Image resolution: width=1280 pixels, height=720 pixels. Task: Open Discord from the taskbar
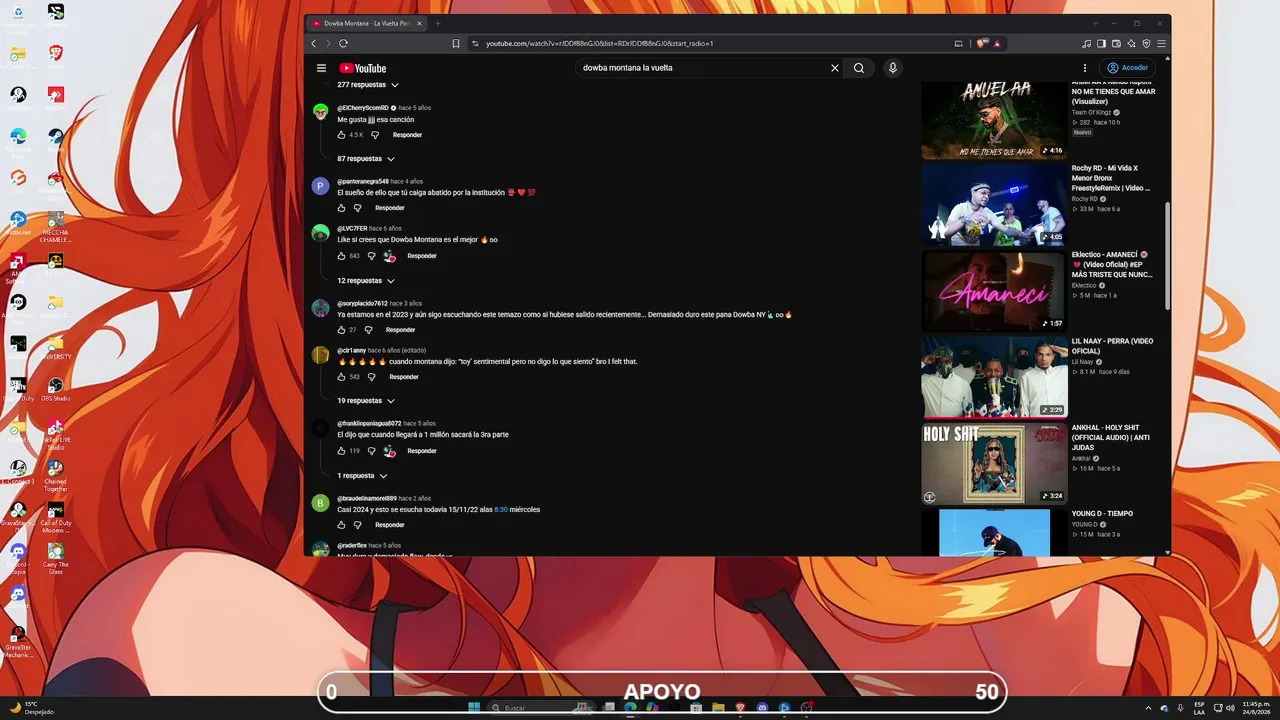[762, 708]
